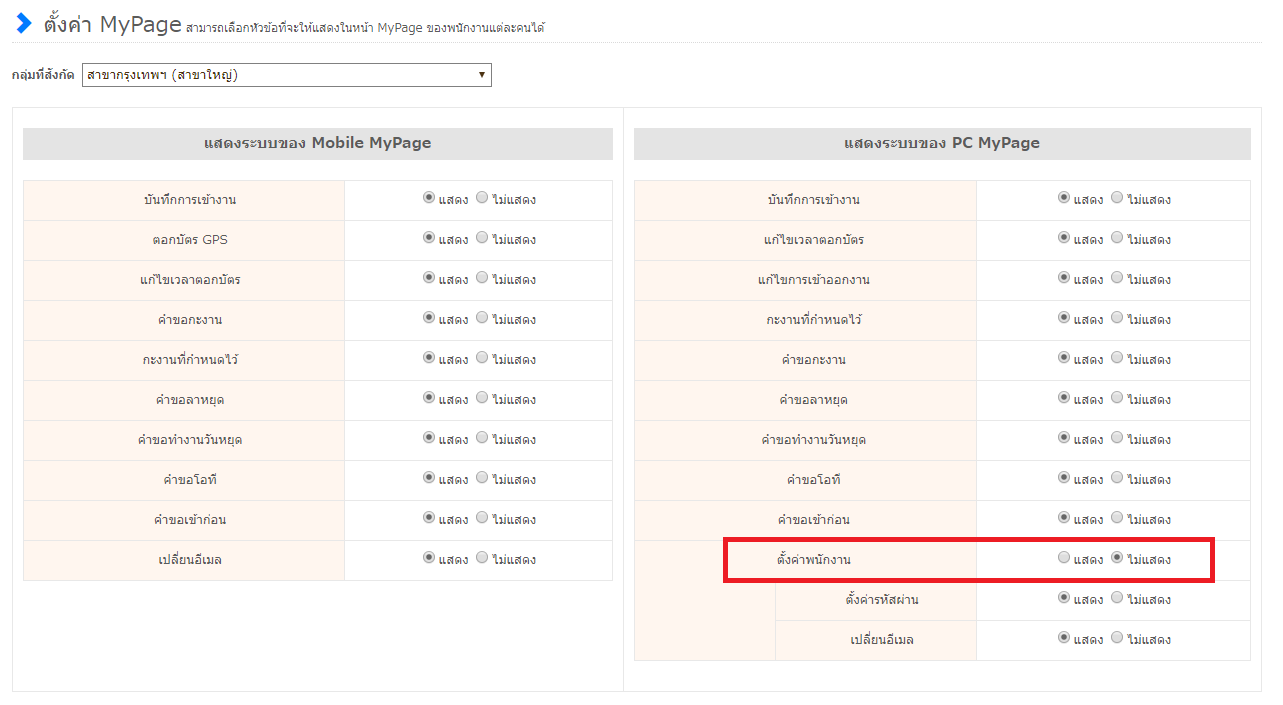Click the แสดง radio for PC เปลี่ยนอีเมล
Screen dimensions: 1283x705
click(1064, 638)
